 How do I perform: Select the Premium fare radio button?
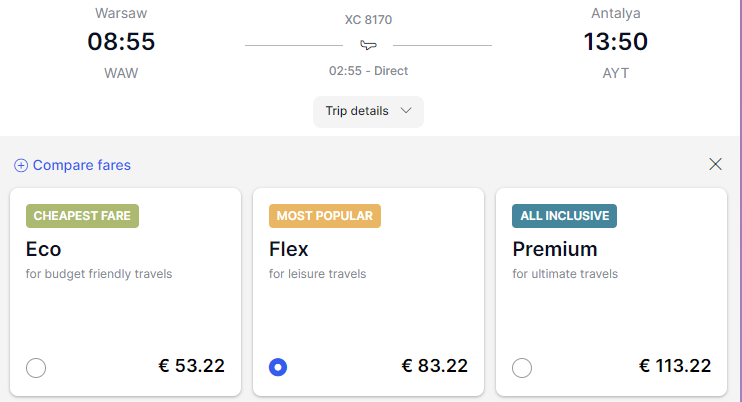click(522, 367)
